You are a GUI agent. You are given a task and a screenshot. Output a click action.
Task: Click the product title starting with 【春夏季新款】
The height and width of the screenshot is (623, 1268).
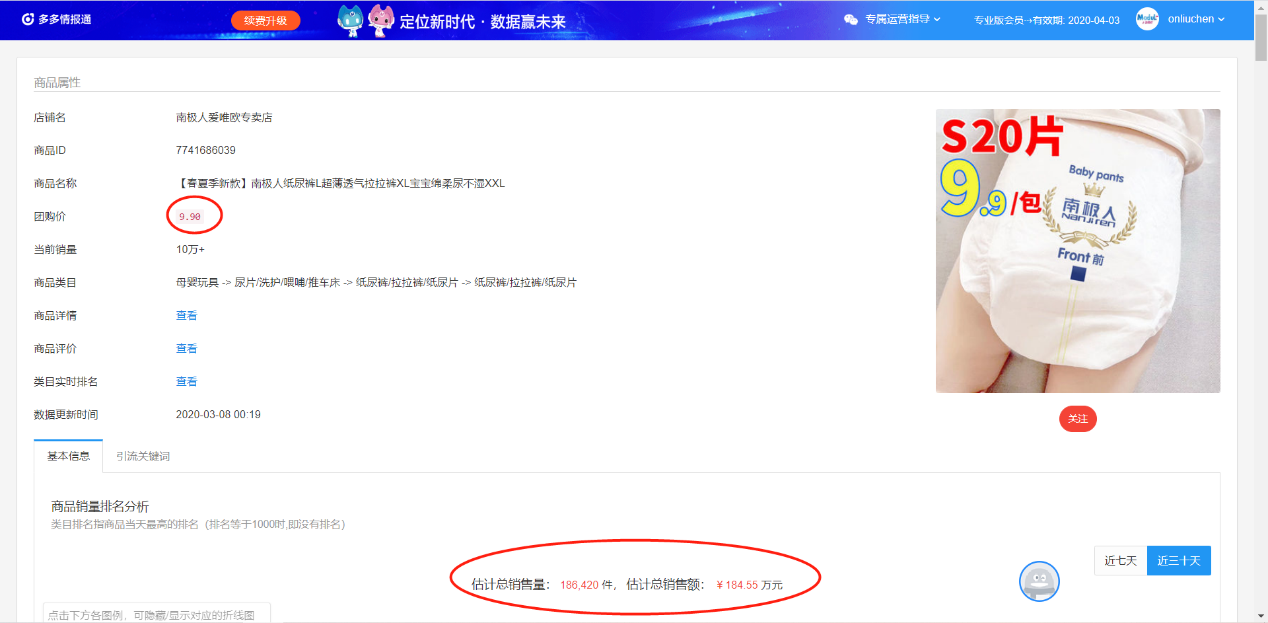341,184
